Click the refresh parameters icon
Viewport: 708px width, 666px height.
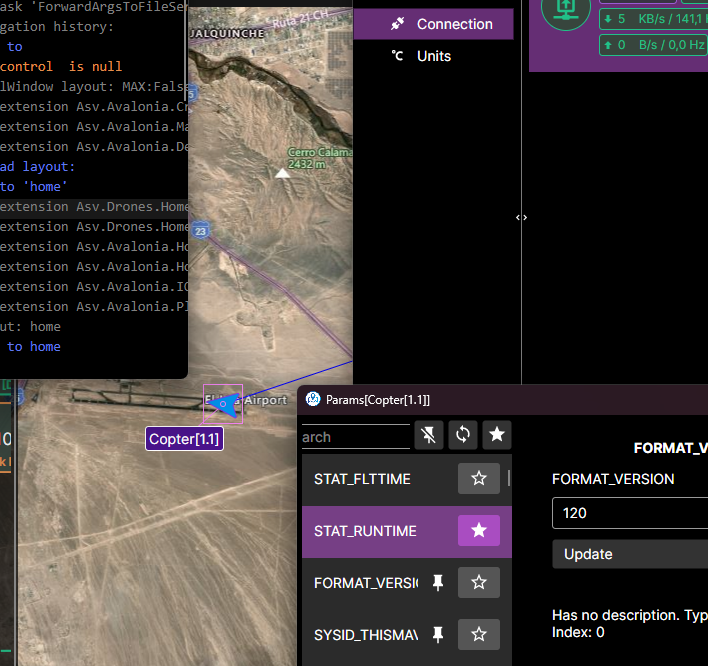tap(463, 435)
